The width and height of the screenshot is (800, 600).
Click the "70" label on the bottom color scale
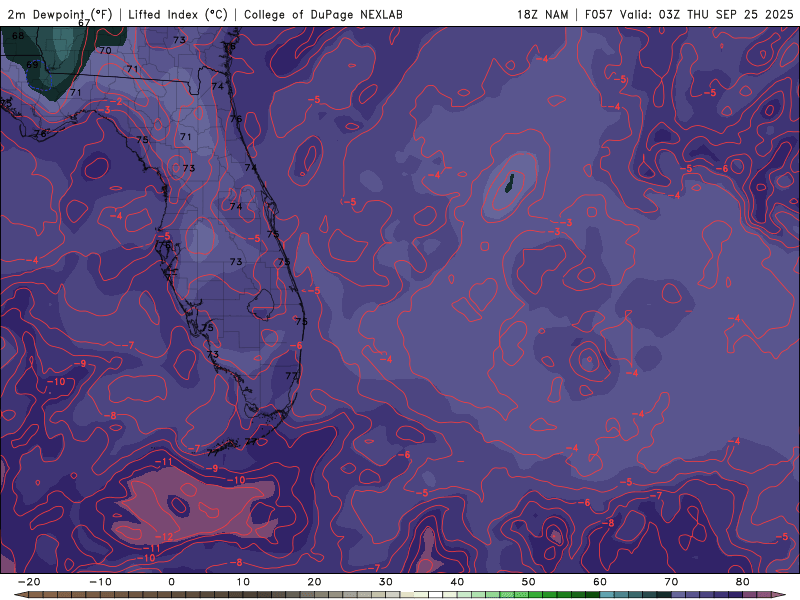[x=671, y=582]
